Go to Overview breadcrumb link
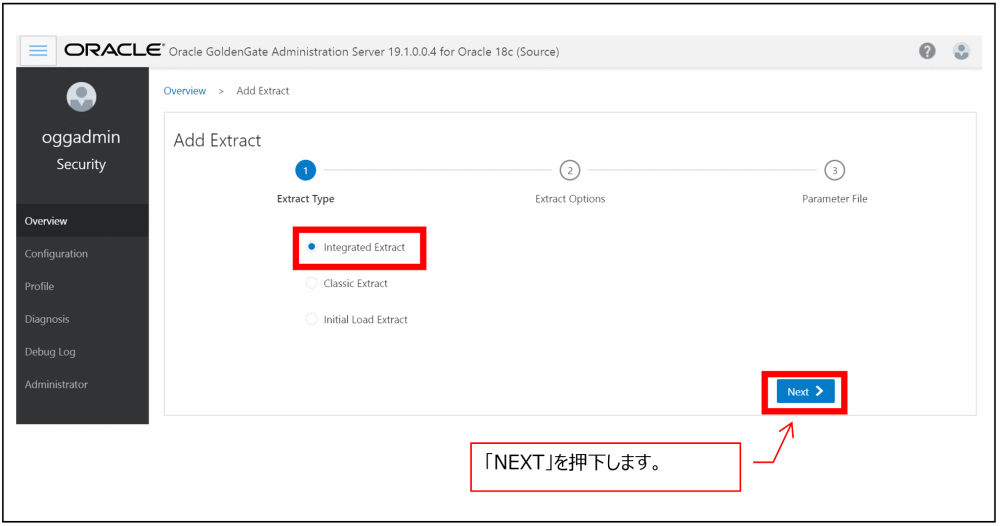This screenshot has width=1000, height=526. tap(184, 91)
